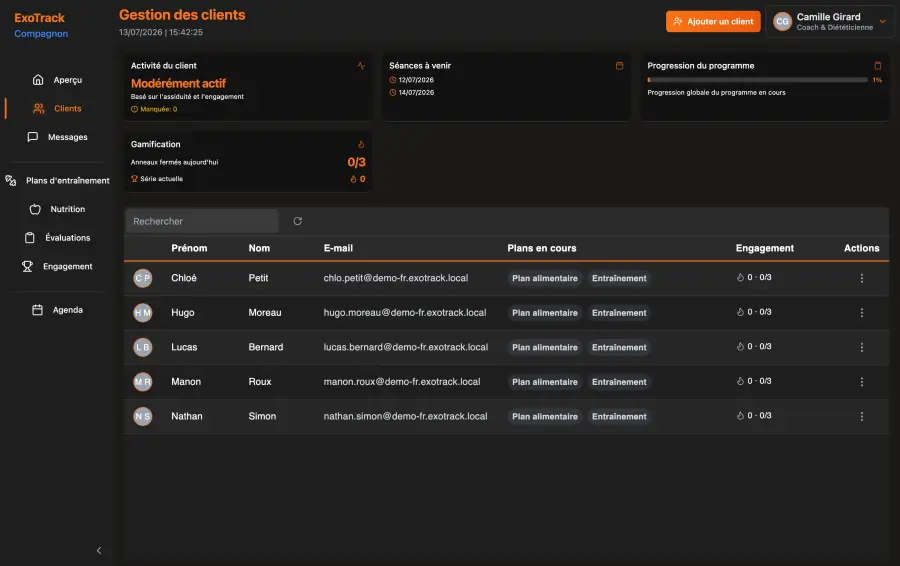Open actions menu for Hugo Moreau
The image size is (900, 566).
[862, 313]
